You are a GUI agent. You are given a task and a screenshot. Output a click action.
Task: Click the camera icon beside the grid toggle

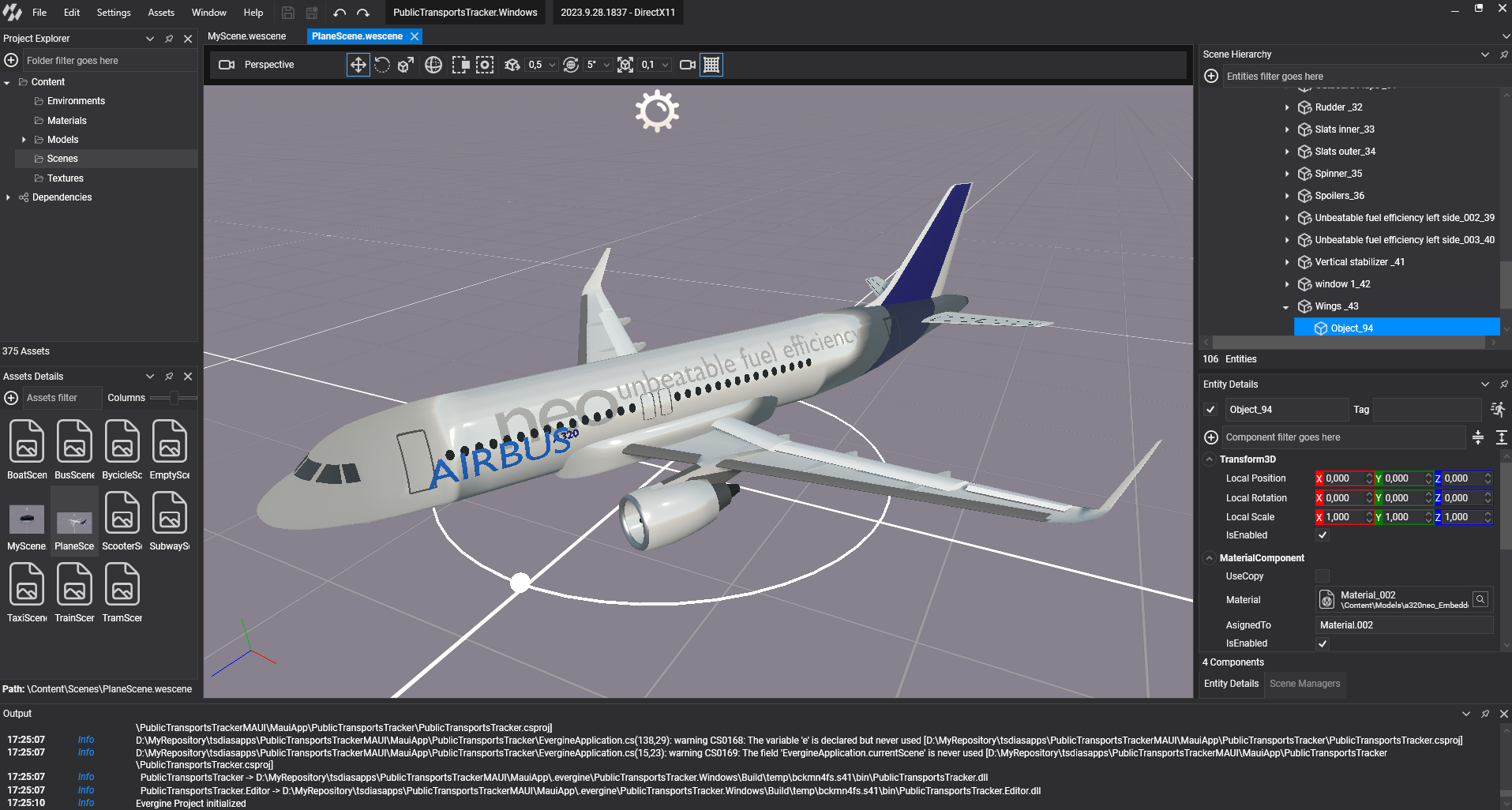click(x=688, y=65)
